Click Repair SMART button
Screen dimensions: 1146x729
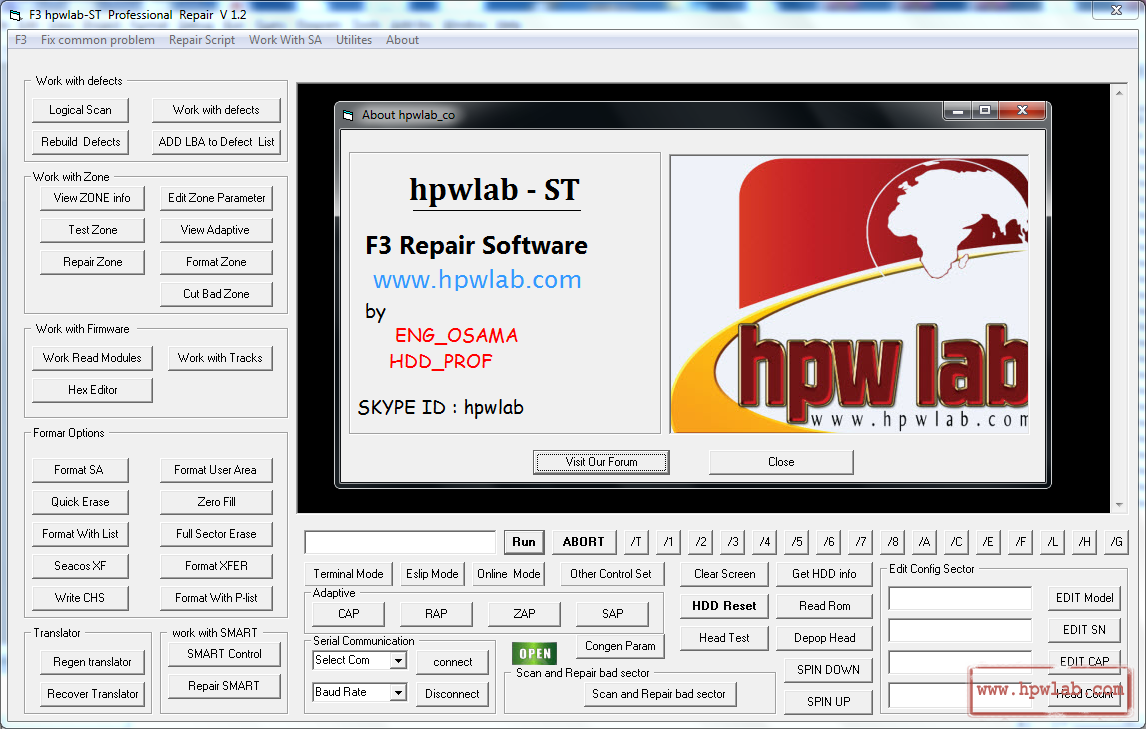(x=224, y=686)
